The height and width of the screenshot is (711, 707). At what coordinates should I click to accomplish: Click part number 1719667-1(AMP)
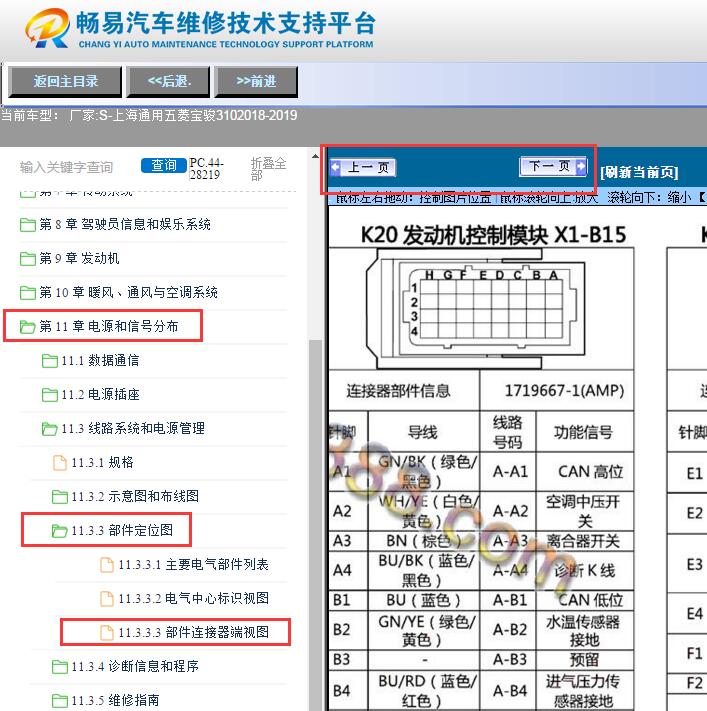tap(564, 391)
